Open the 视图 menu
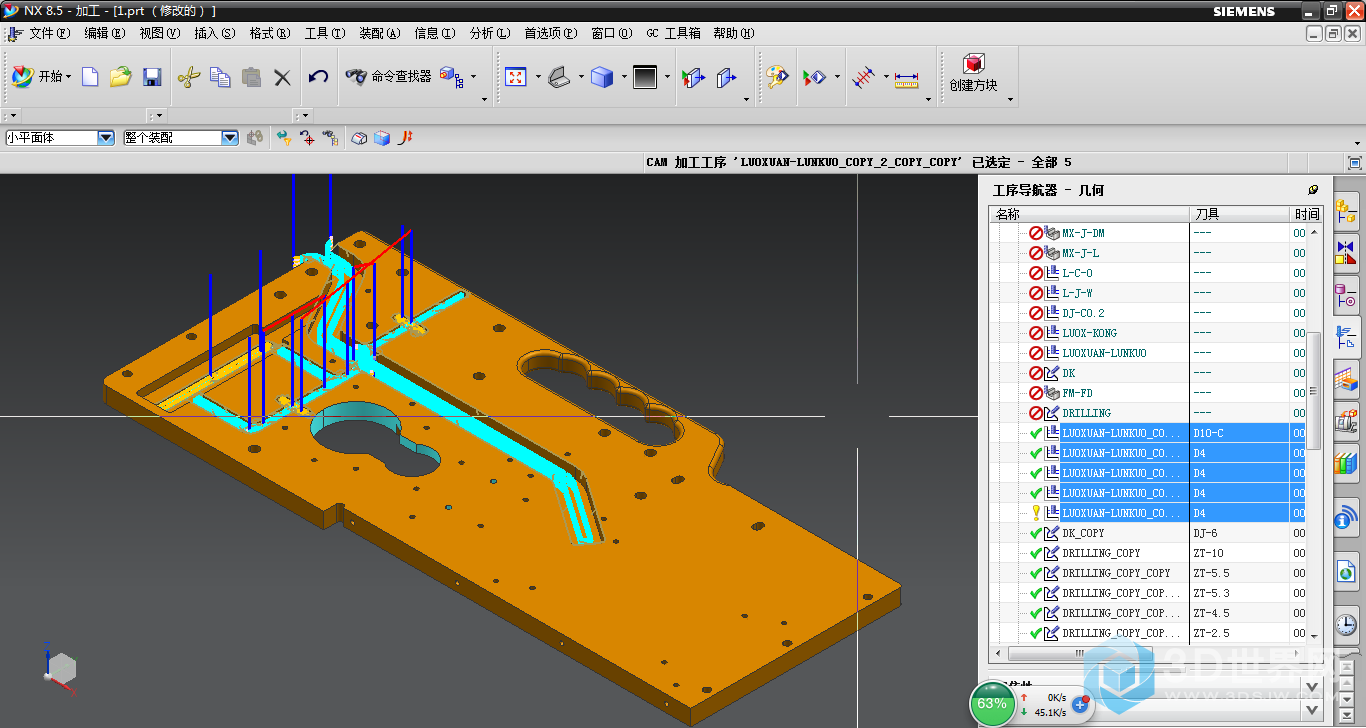Image resolution: width=1366 pixels, height=728 pixels. (160, 33)
